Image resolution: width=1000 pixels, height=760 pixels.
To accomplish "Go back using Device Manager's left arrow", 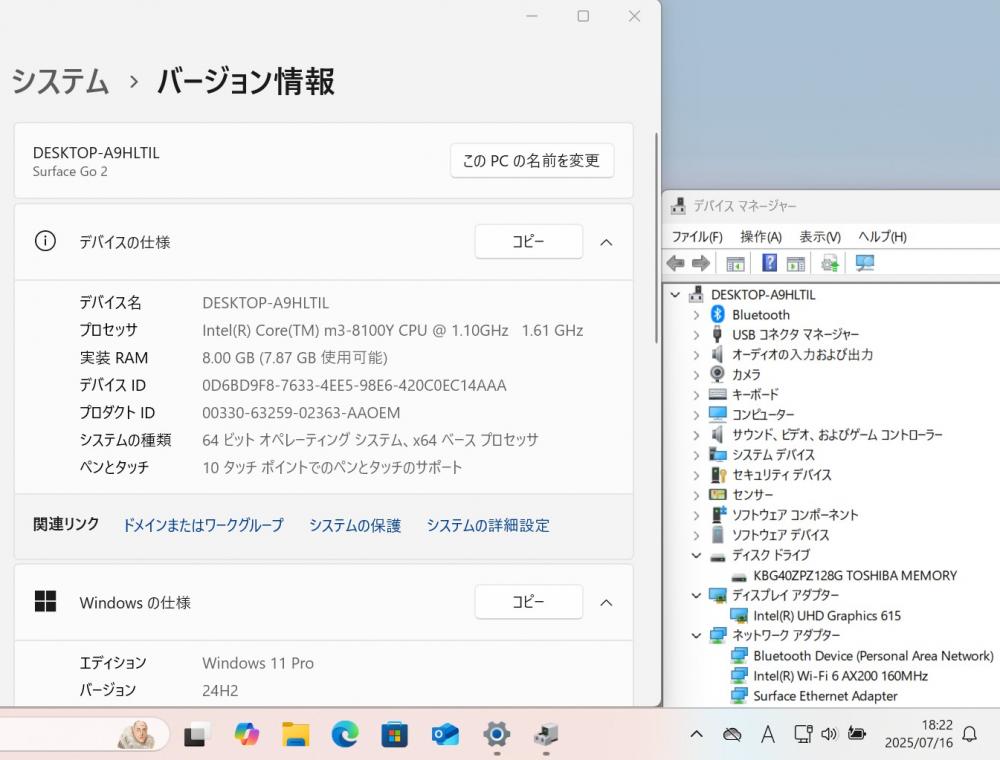I will (x=675, y=263).
